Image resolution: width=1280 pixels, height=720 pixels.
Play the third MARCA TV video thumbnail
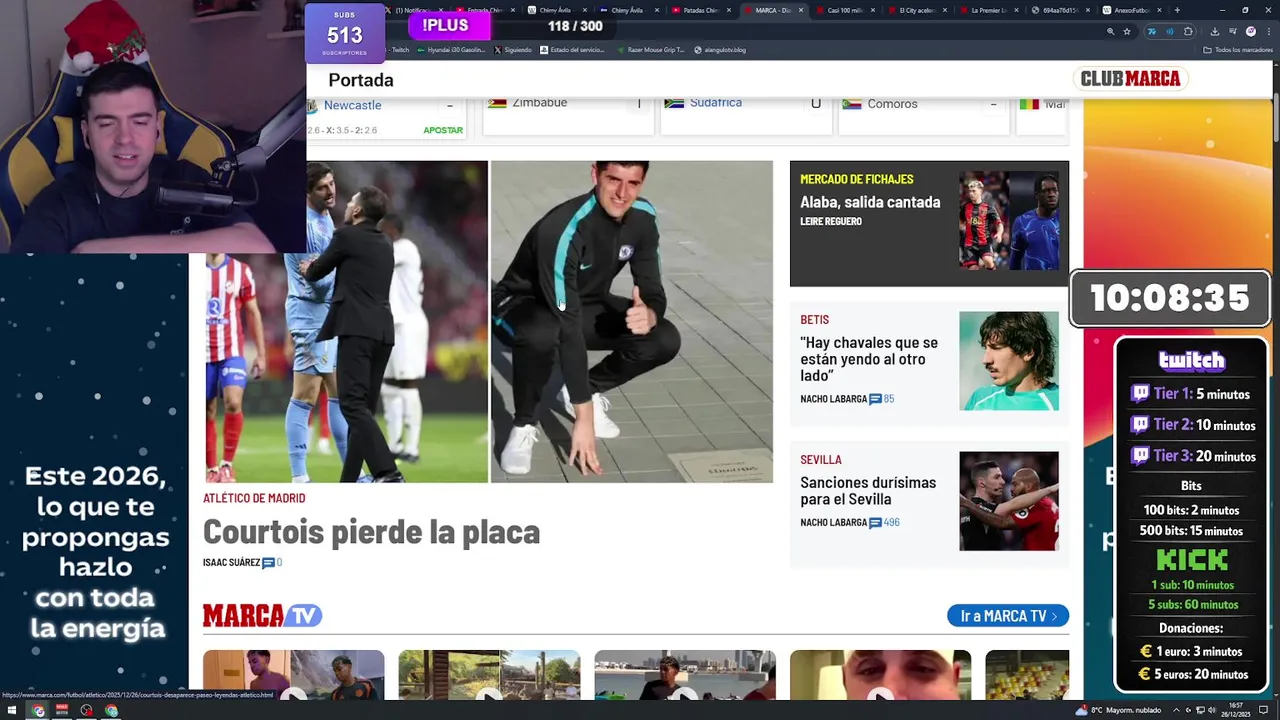685,675
